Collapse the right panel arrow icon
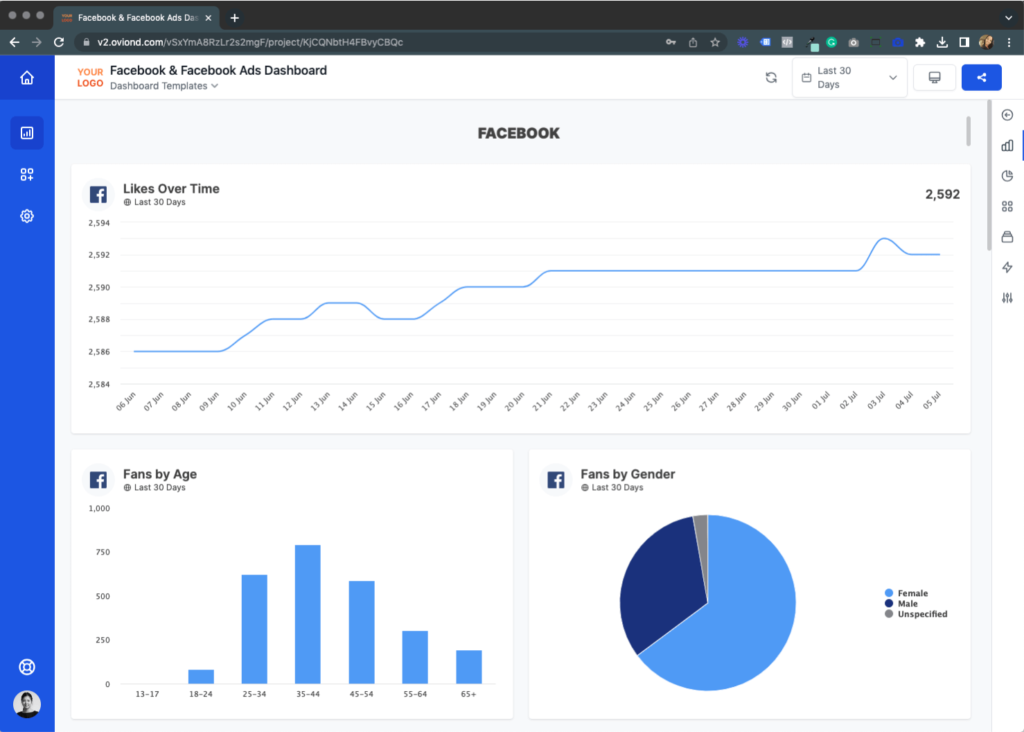This screenshot has width=1024, height=732. 1008,115
